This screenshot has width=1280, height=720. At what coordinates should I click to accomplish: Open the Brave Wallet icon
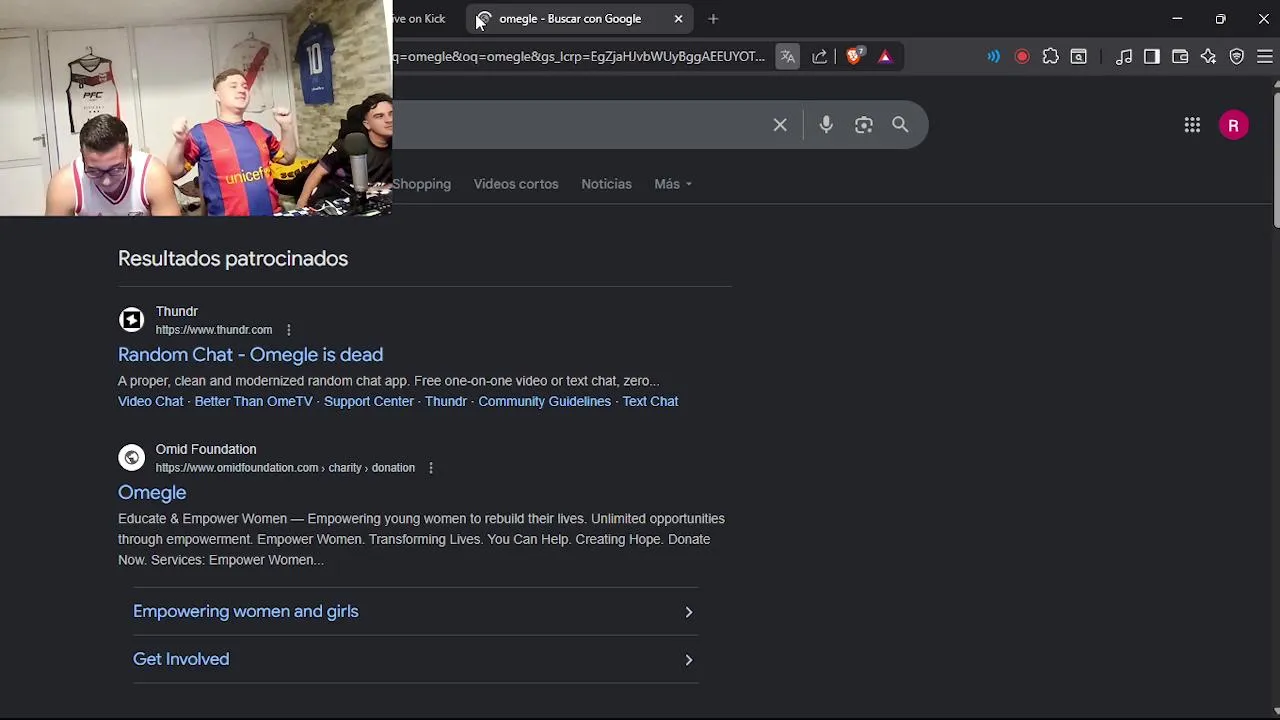pyautogui.click(x=1180, y=57)
